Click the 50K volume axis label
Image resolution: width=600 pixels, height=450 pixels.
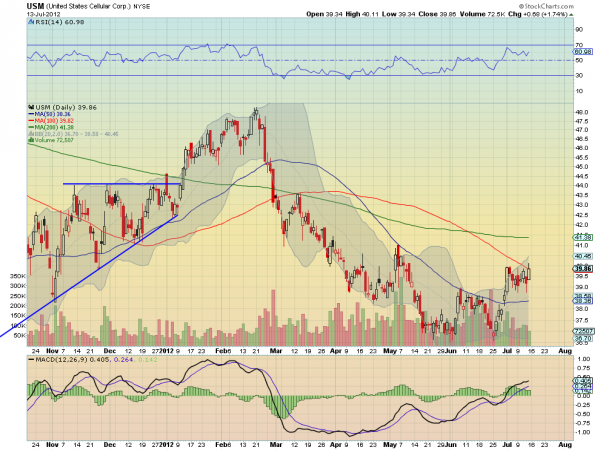(x=20, y=336)
